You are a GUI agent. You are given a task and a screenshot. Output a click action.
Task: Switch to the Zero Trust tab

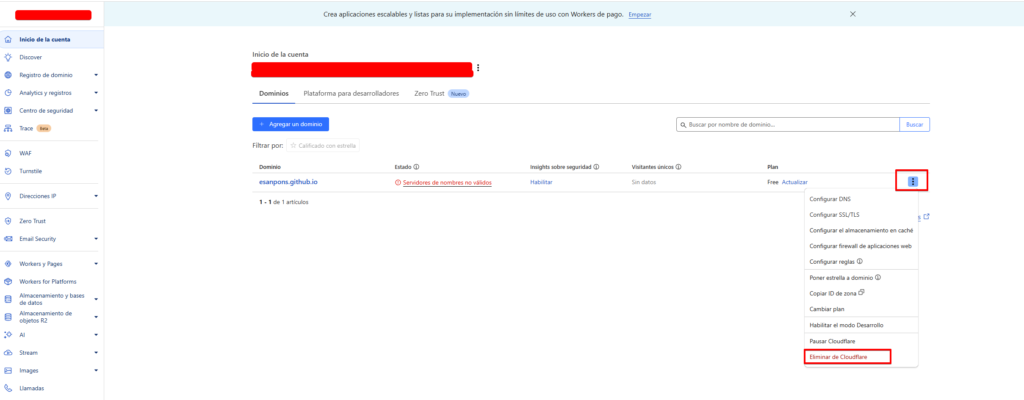(x=441, y=93)
